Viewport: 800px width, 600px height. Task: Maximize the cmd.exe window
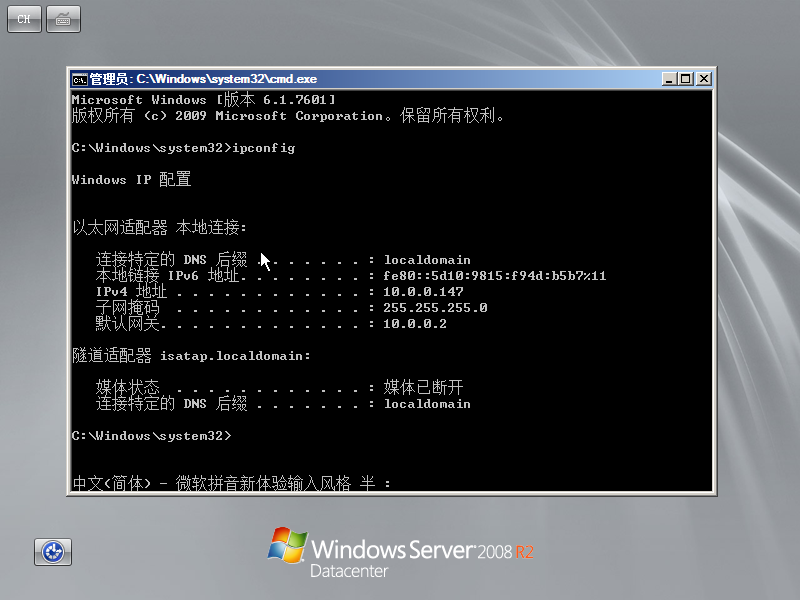686,79
